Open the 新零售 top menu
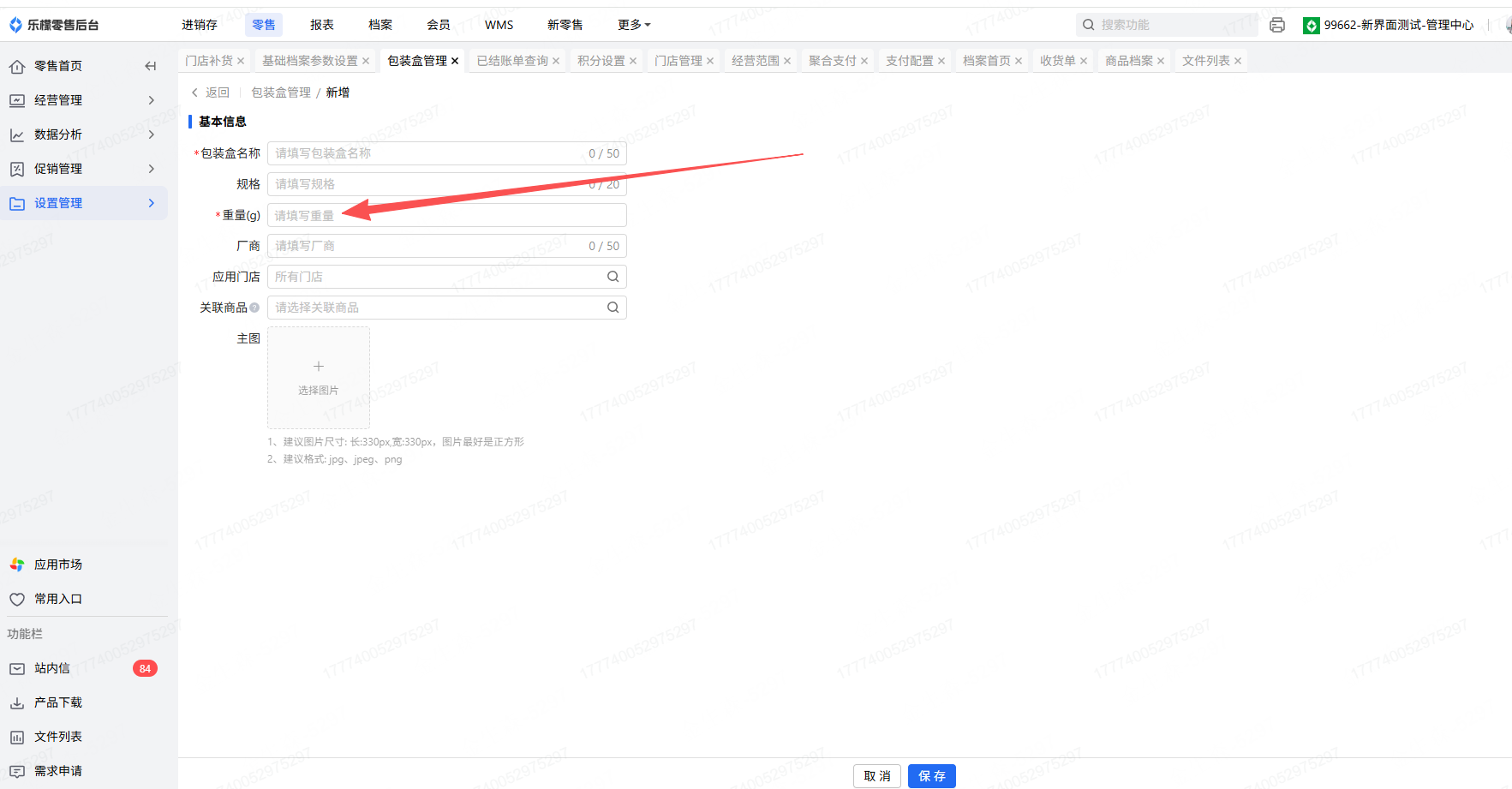 coord(565,25)
